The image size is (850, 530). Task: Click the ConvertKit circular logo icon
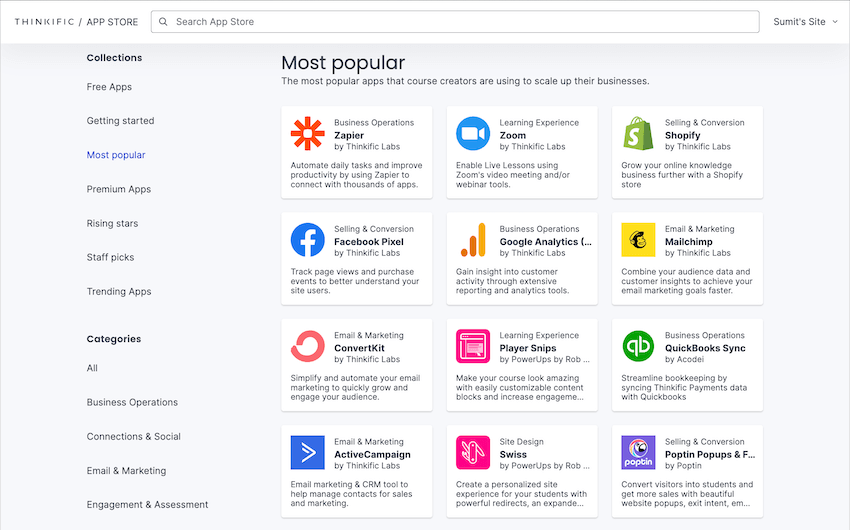point(307,346)
